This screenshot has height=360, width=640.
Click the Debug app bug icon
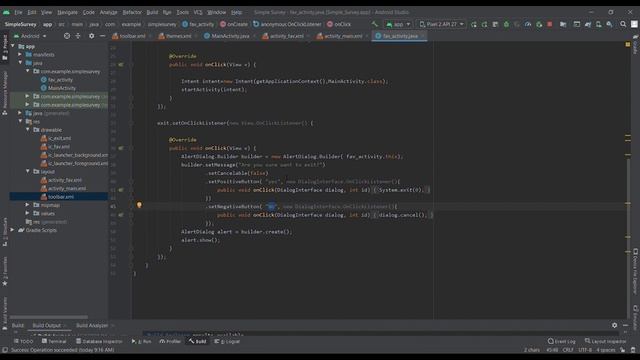[x=506, y=24]
